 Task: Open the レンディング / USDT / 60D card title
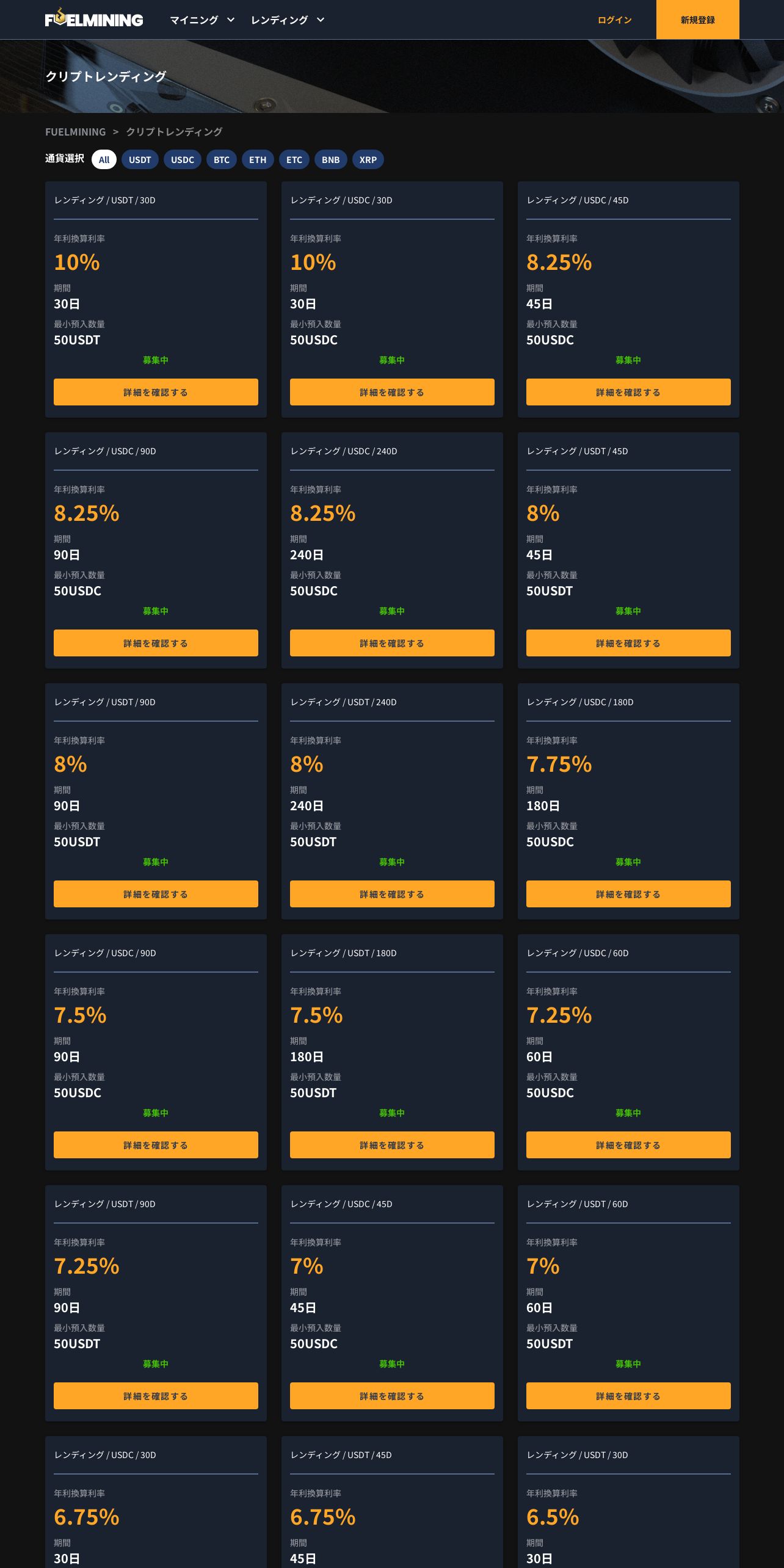tap(577, 1204)
